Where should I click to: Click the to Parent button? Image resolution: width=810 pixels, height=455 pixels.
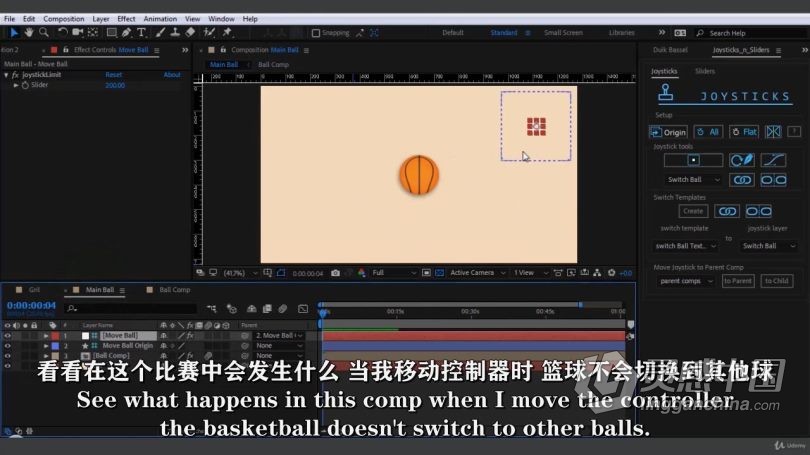[738, 281]
